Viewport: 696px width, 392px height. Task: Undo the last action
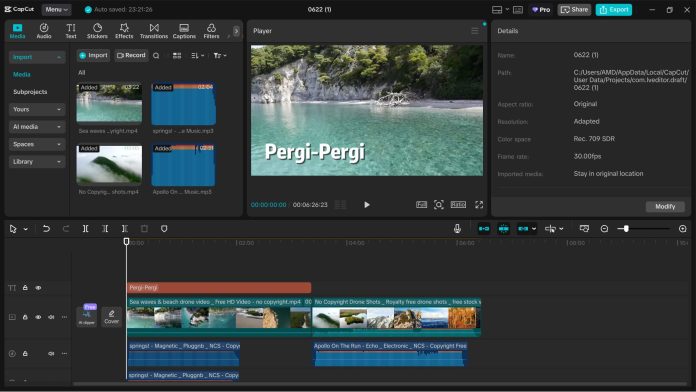[46, 229]
